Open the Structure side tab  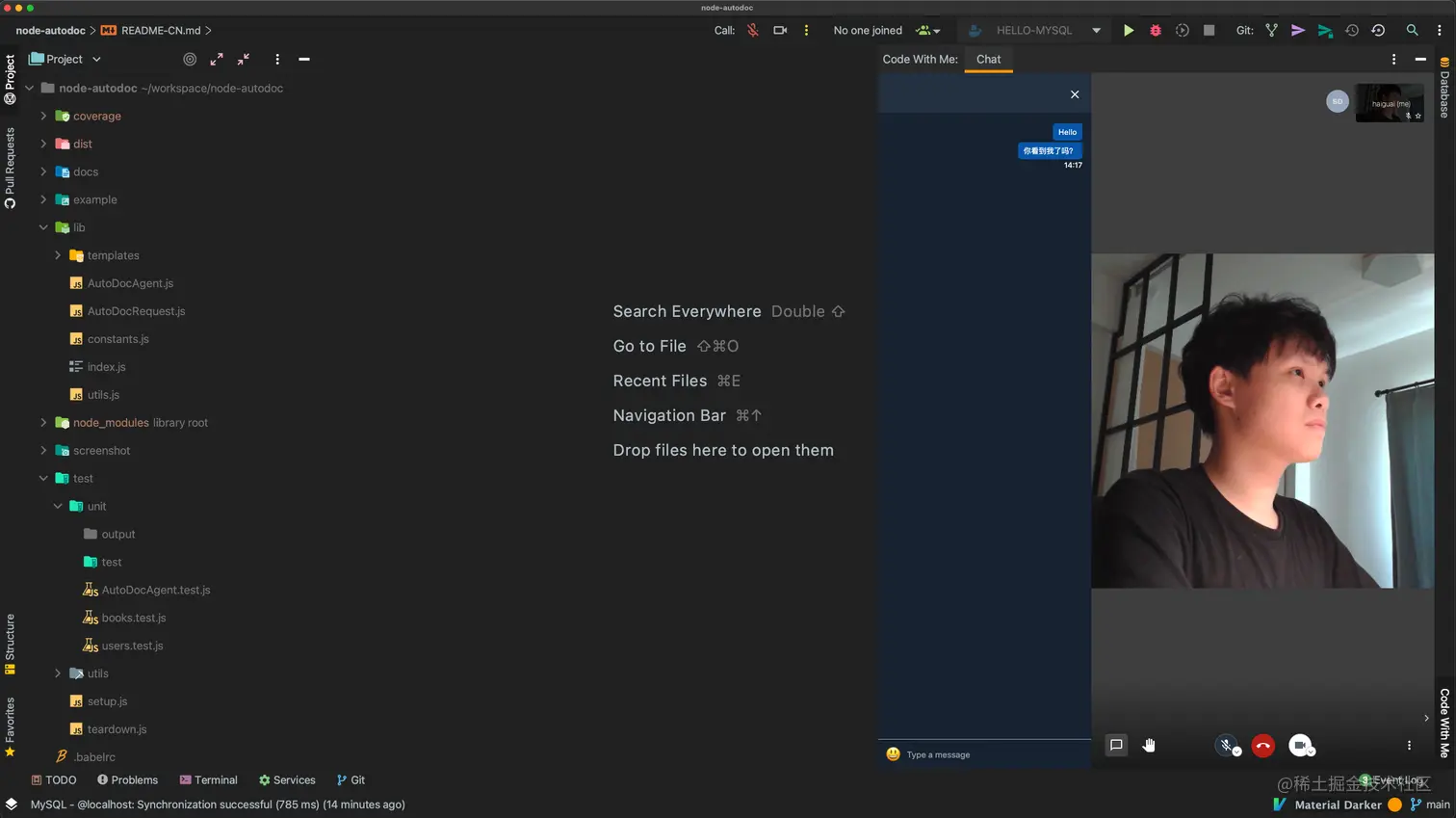click(x=10, y=644)
